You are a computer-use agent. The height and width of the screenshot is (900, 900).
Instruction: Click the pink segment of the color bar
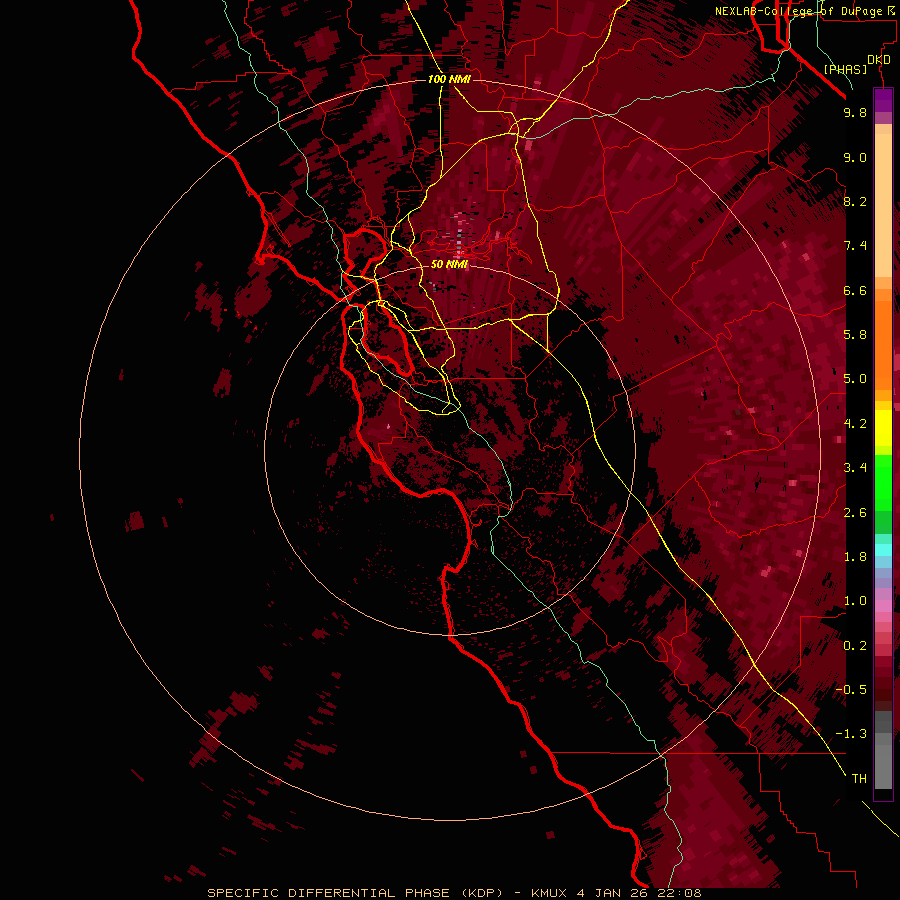coord(883,606)
